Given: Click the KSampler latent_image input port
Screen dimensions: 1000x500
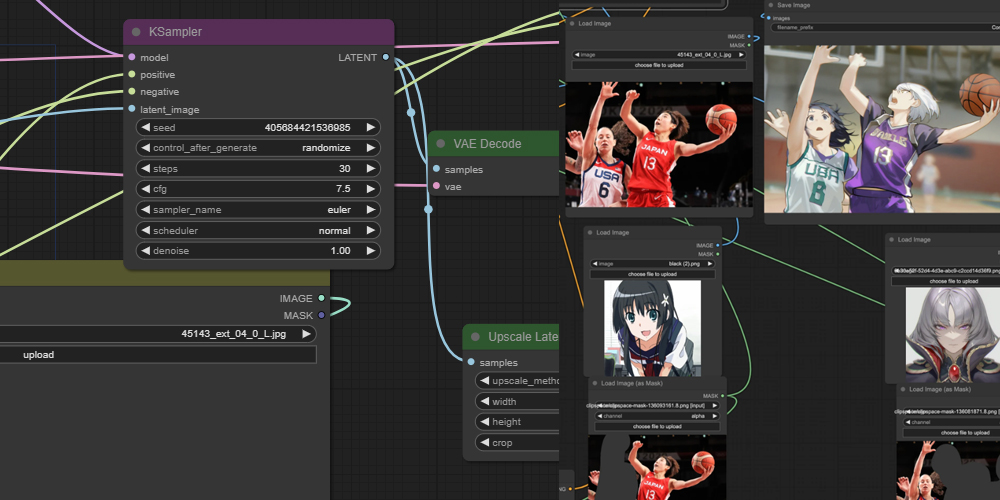Looking at the screenshot, I should tap(131, 108).
